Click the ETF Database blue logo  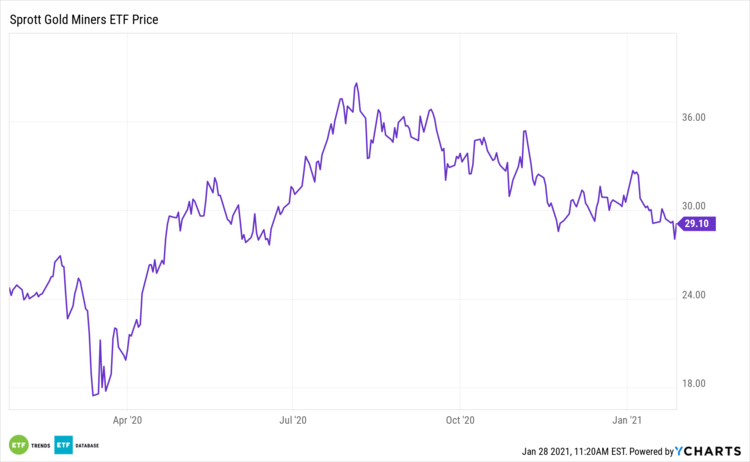pos(63,444)
